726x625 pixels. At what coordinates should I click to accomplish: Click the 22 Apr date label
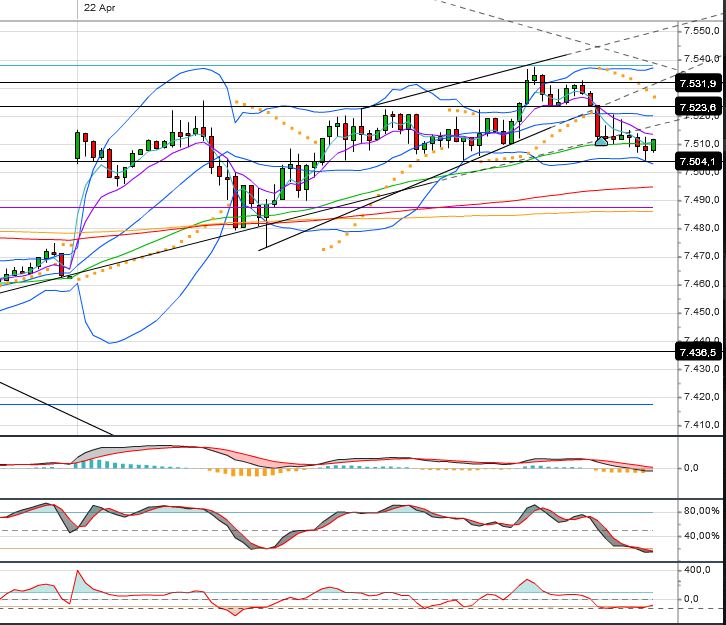(x=100, y=8)
